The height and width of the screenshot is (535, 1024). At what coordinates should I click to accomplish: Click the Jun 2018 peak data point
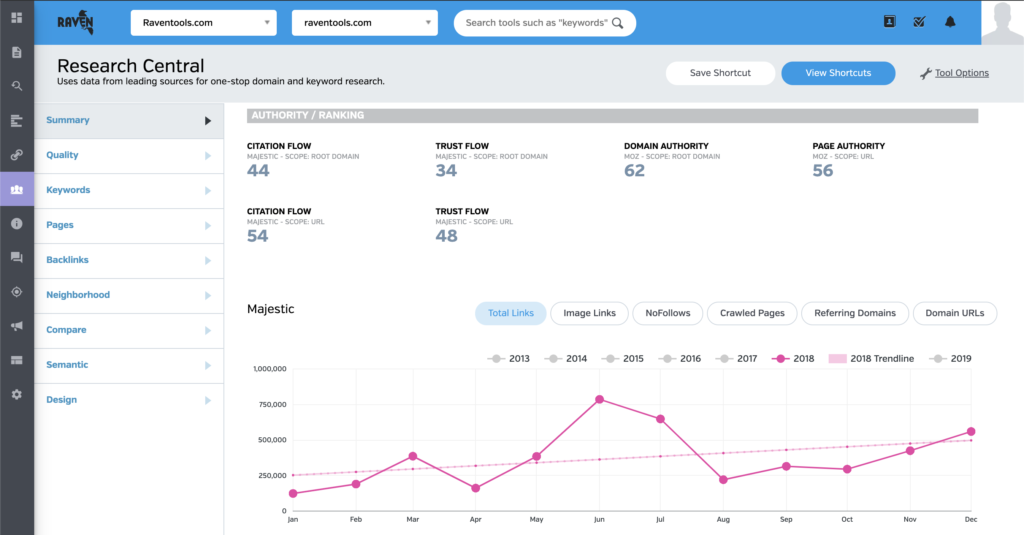[600, 399]
